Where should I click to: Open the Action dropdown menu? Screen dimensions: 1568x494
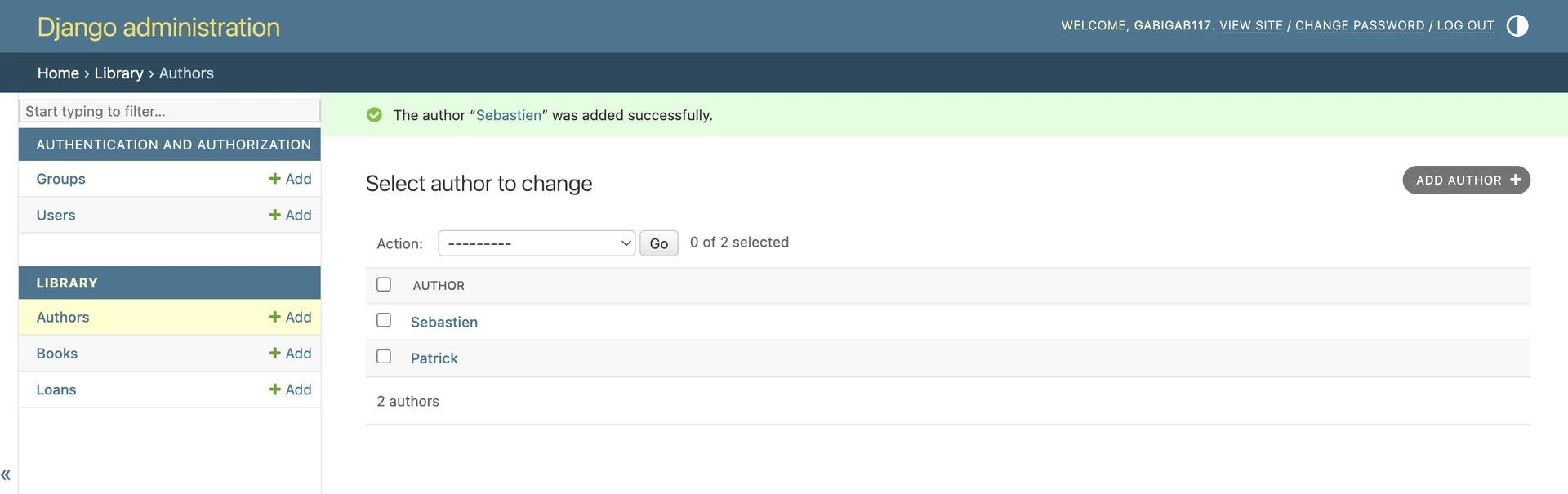537,243
